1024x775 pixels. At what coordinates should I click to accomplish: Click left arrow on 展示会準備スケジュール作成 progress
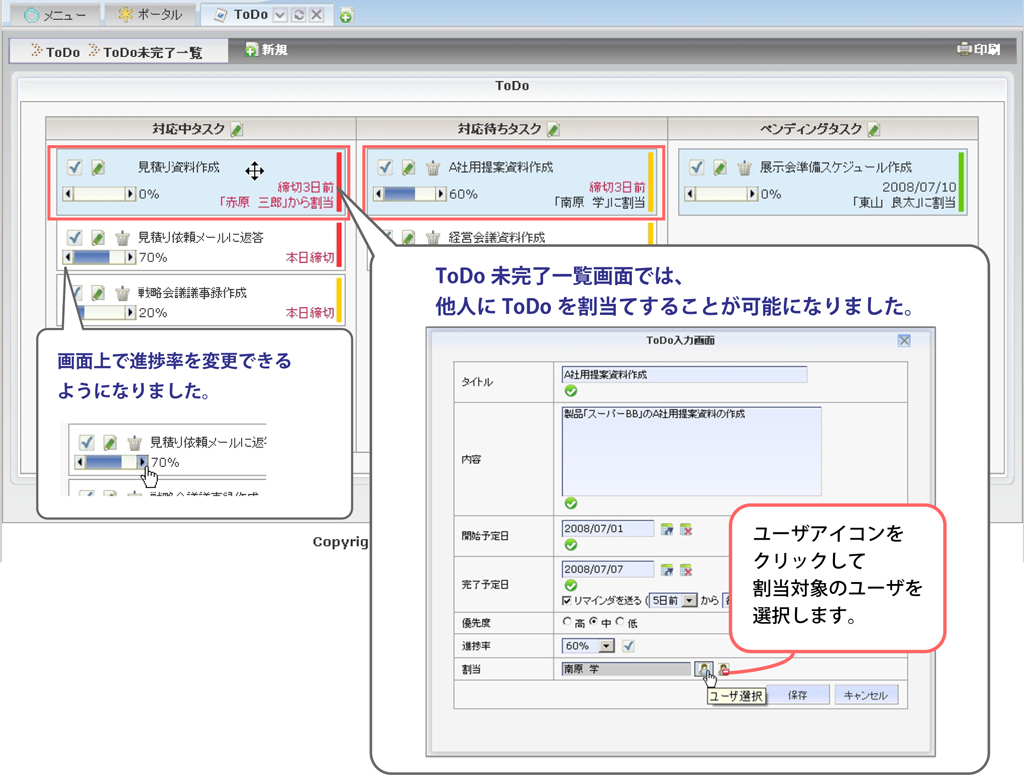pos(690,194)
